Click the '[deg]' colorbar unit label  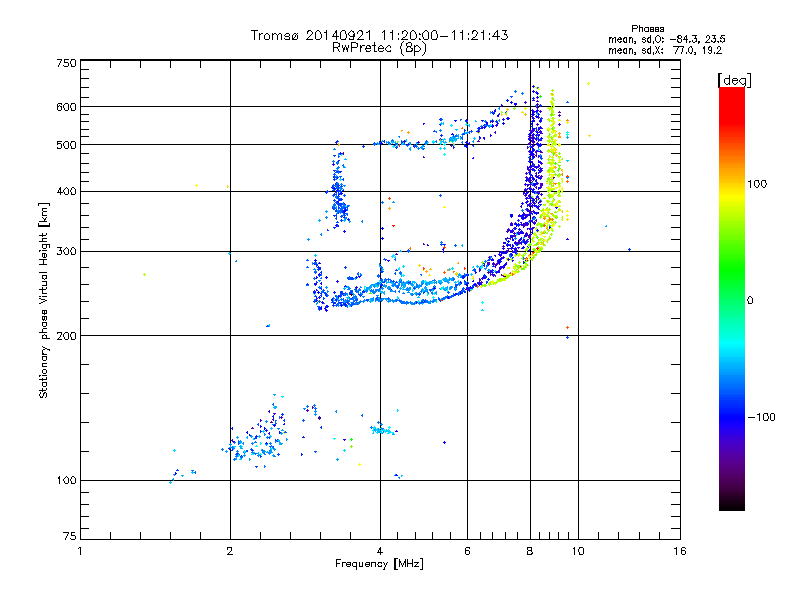(734, 80)
